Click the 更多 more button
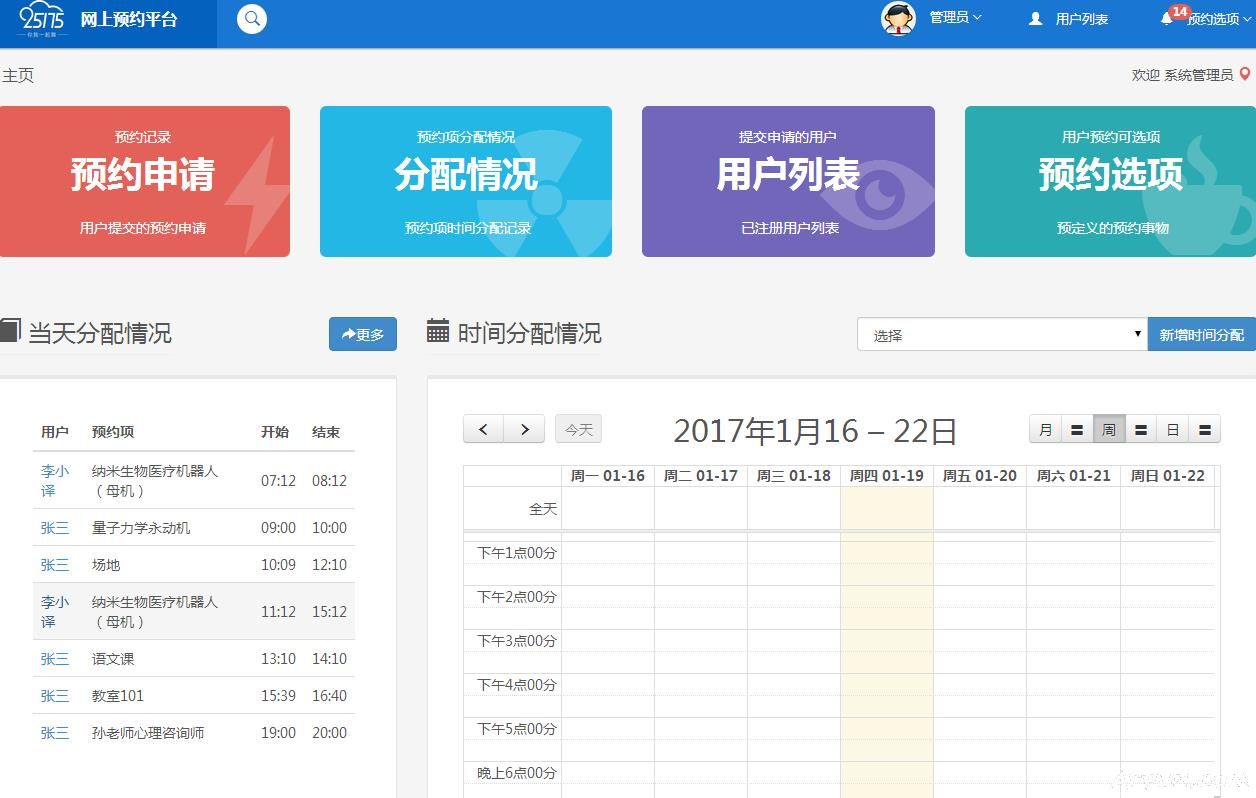Viewport: 1256px width, 798px height. pyautogui.click(x=362, y=334)
